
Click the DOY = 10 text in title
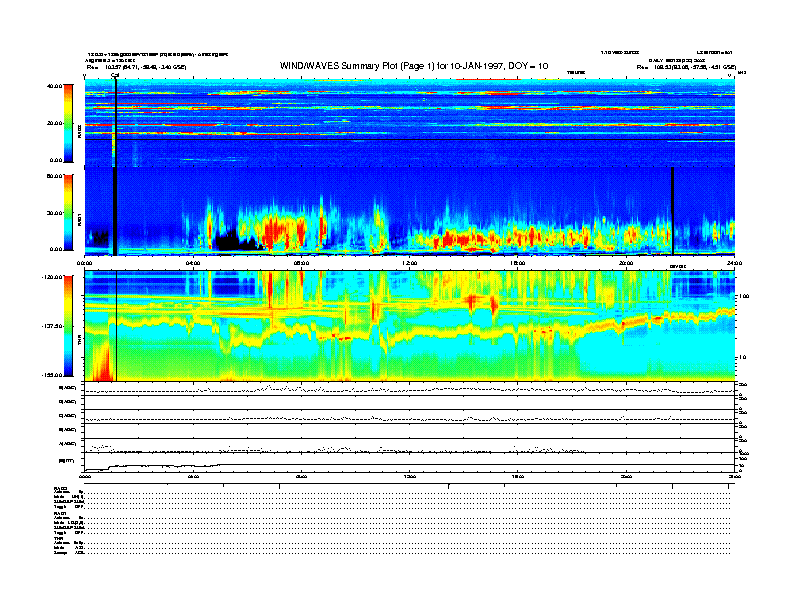pos(528,66)
